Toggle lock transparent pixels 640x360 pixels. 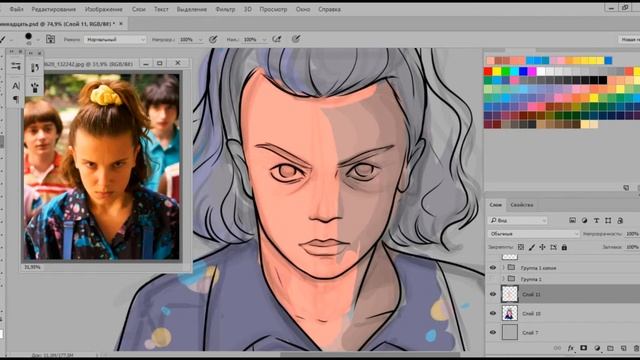[x=521, y=247]
